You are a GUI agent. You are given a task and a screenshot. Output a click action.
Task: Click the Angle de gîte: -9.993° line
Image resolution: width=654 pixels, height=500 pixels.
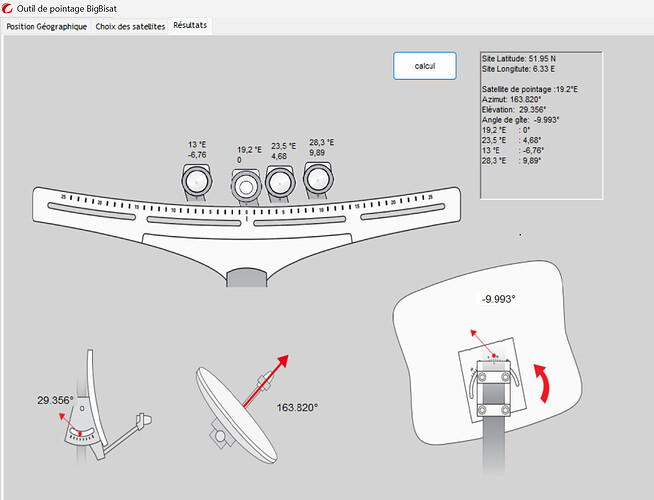(520, 120)
